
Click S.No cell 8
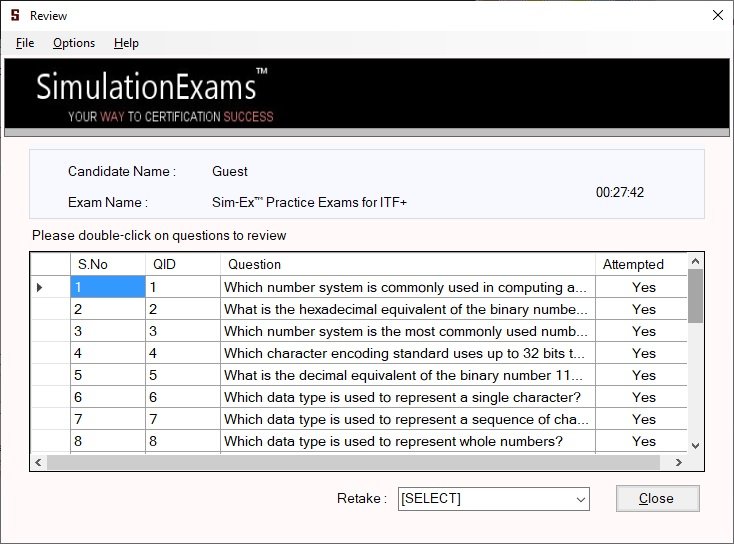(x=108, y=441)
